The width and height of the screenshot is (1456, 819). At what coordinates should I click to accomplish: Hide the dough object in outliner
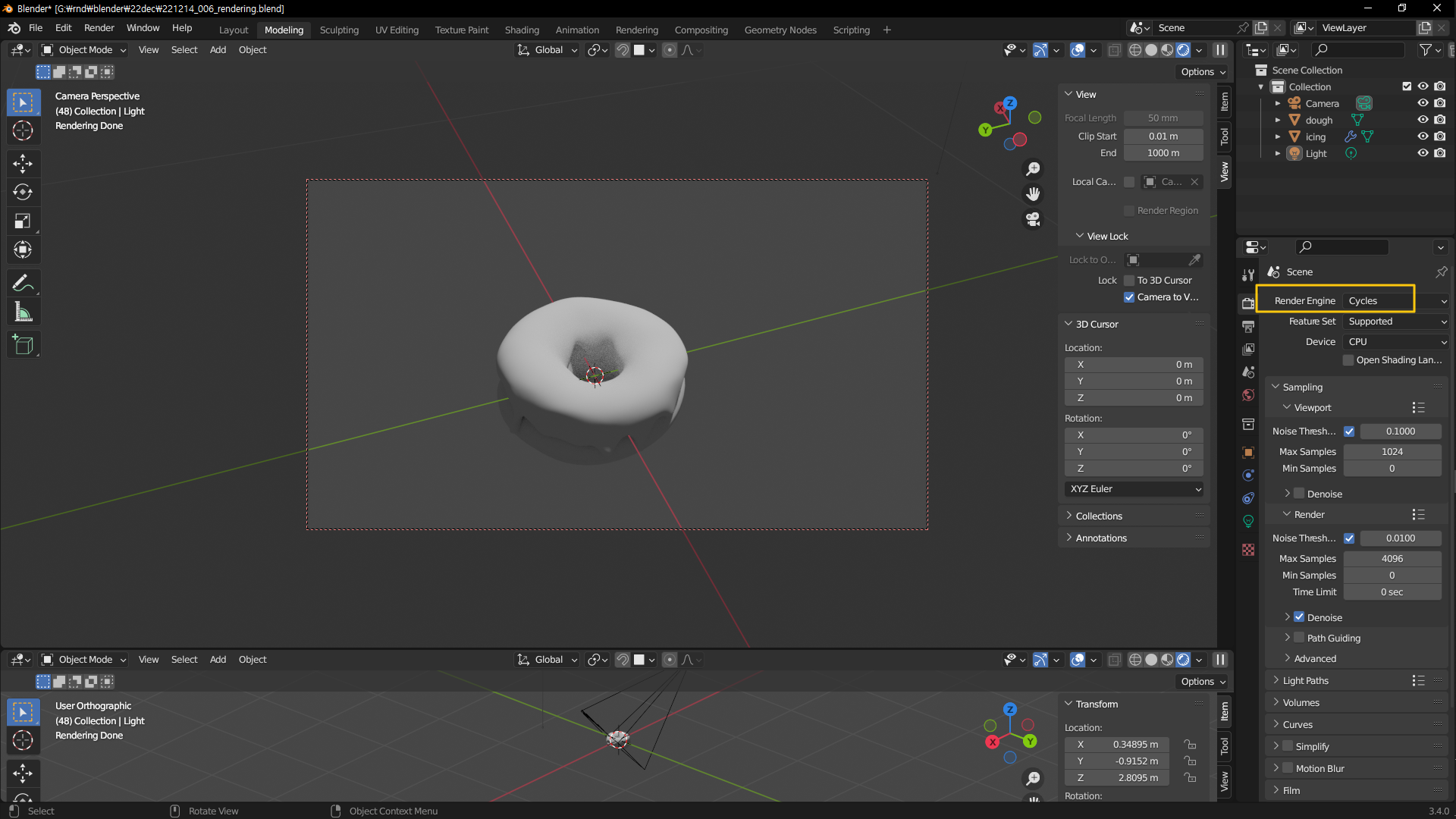coord(1423,120)
